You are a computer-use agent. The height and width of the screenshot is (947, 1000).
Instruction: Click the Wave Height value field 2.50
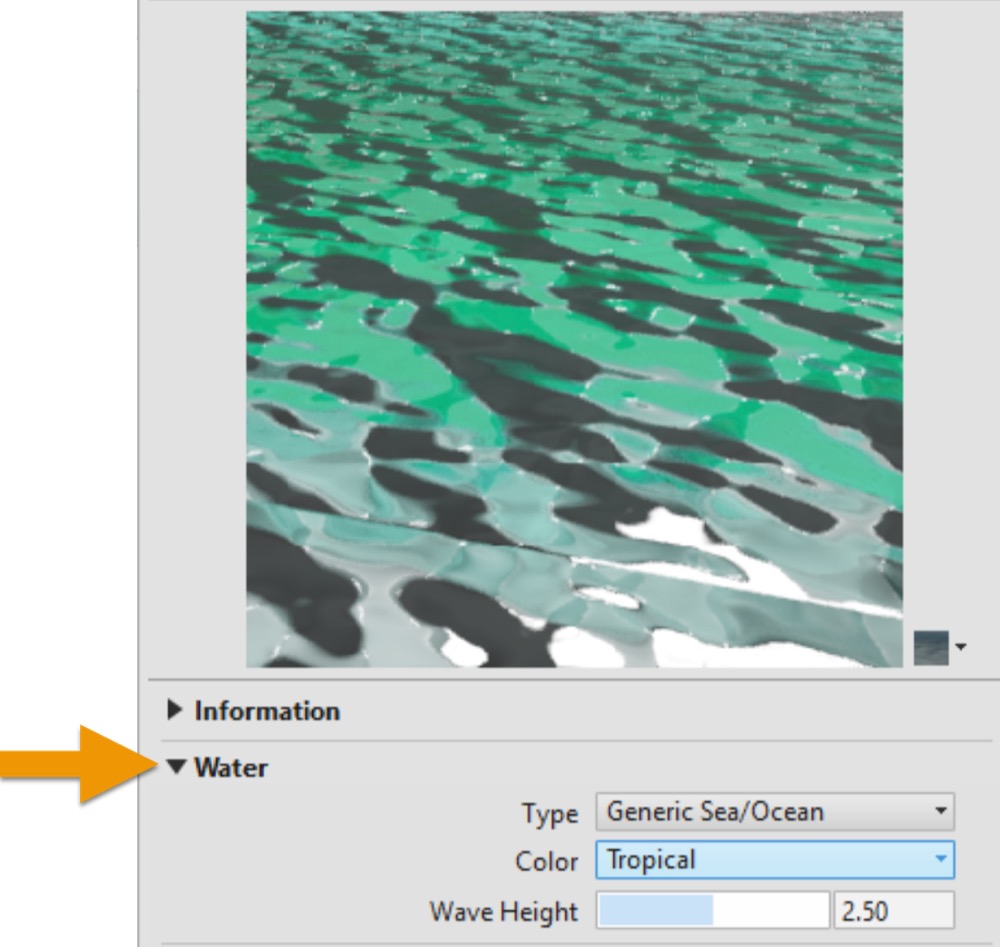[x=892, y=911]
